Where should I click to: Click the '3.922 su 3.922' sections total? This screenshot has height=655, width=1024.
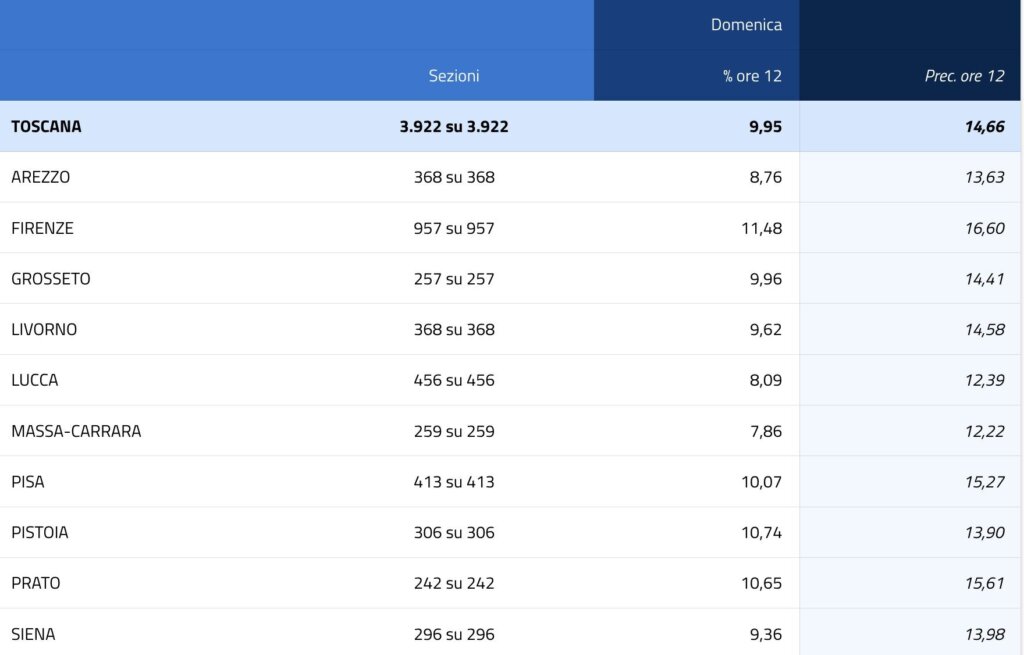click(454, 127)
